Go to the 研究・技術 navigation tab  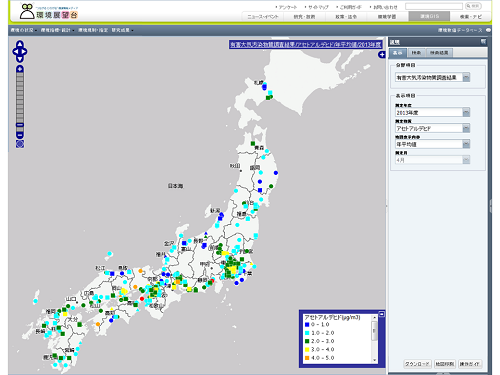coord(304,16)
